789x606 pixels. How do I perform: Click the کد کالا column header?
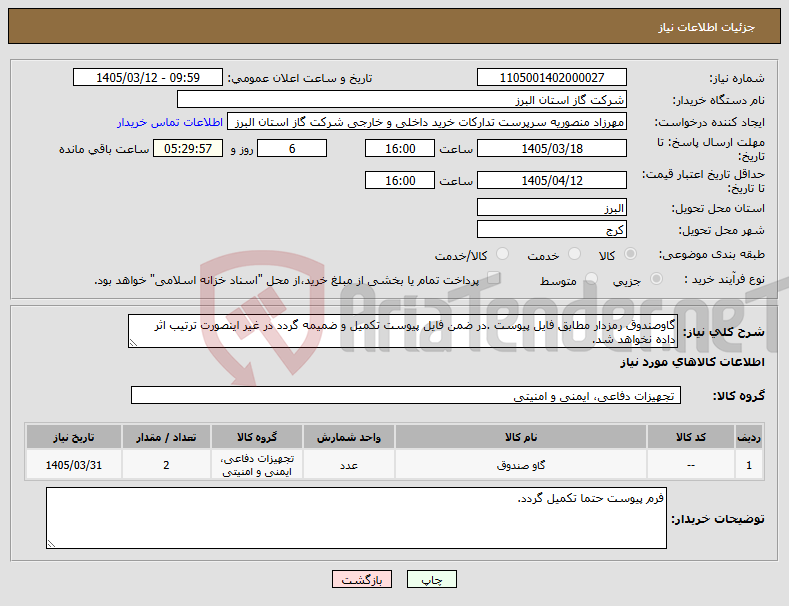pos(690,437)
